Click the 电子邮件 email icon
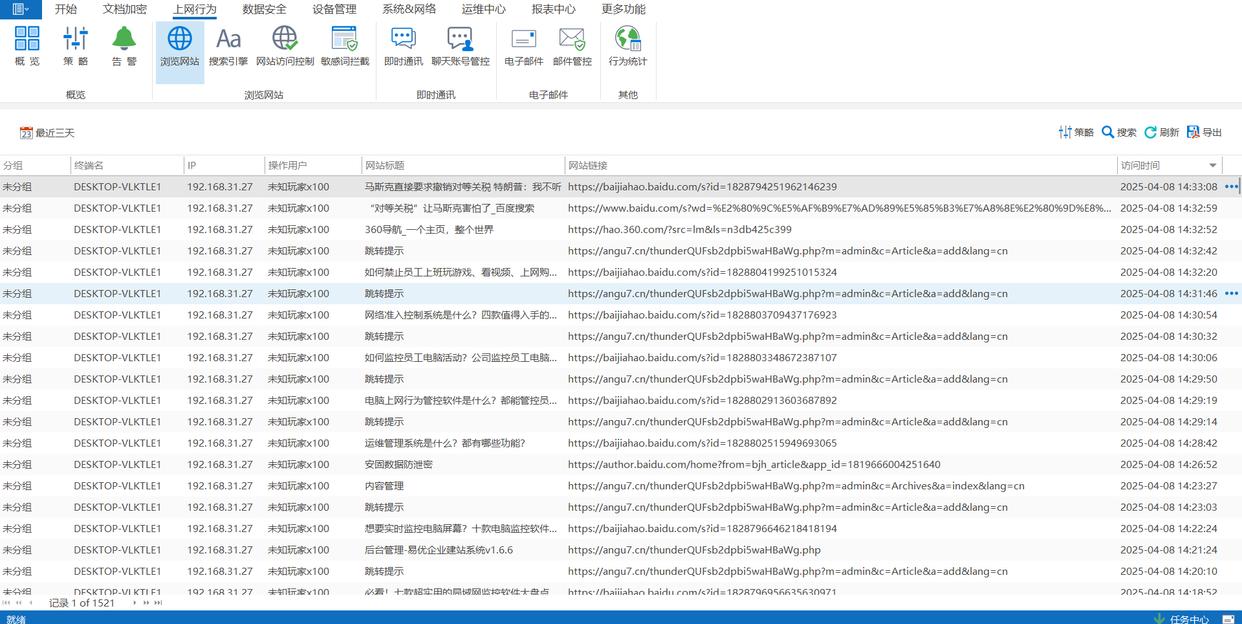 click(524, 47)
